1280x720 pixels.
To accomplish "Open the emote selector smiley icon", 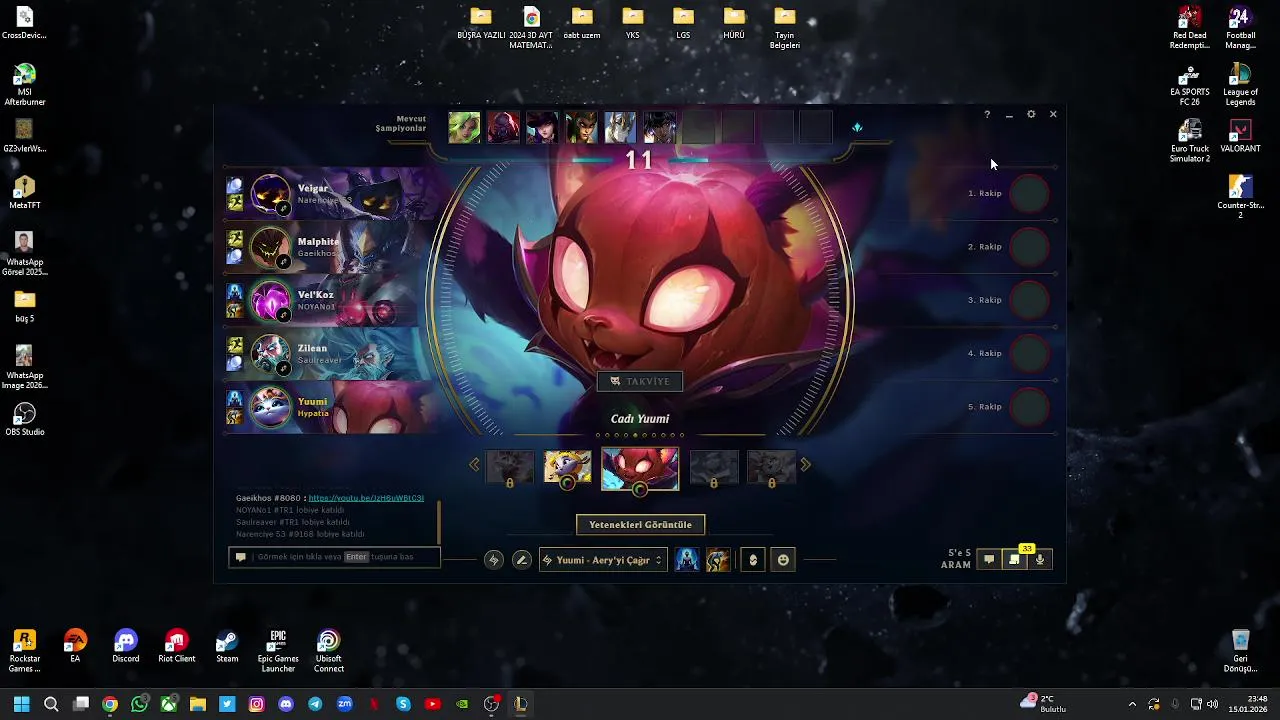I will point(783,560).
